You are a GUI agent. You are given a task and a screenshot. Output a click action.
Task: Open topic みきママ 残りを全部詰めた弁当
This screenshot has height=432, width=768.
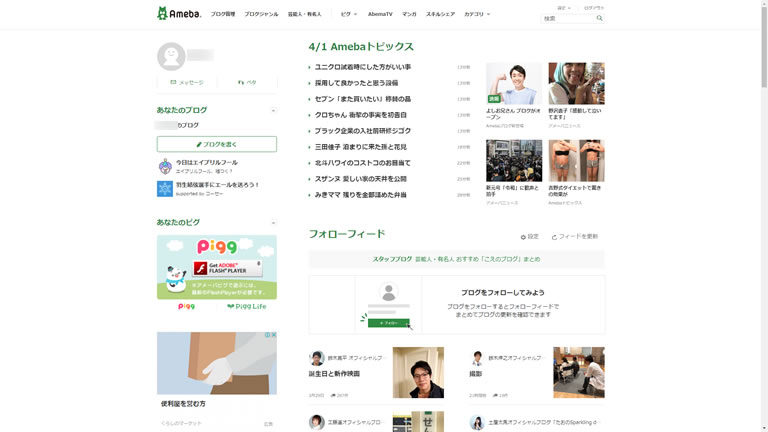pyautogui.click(x=360, y=195)
